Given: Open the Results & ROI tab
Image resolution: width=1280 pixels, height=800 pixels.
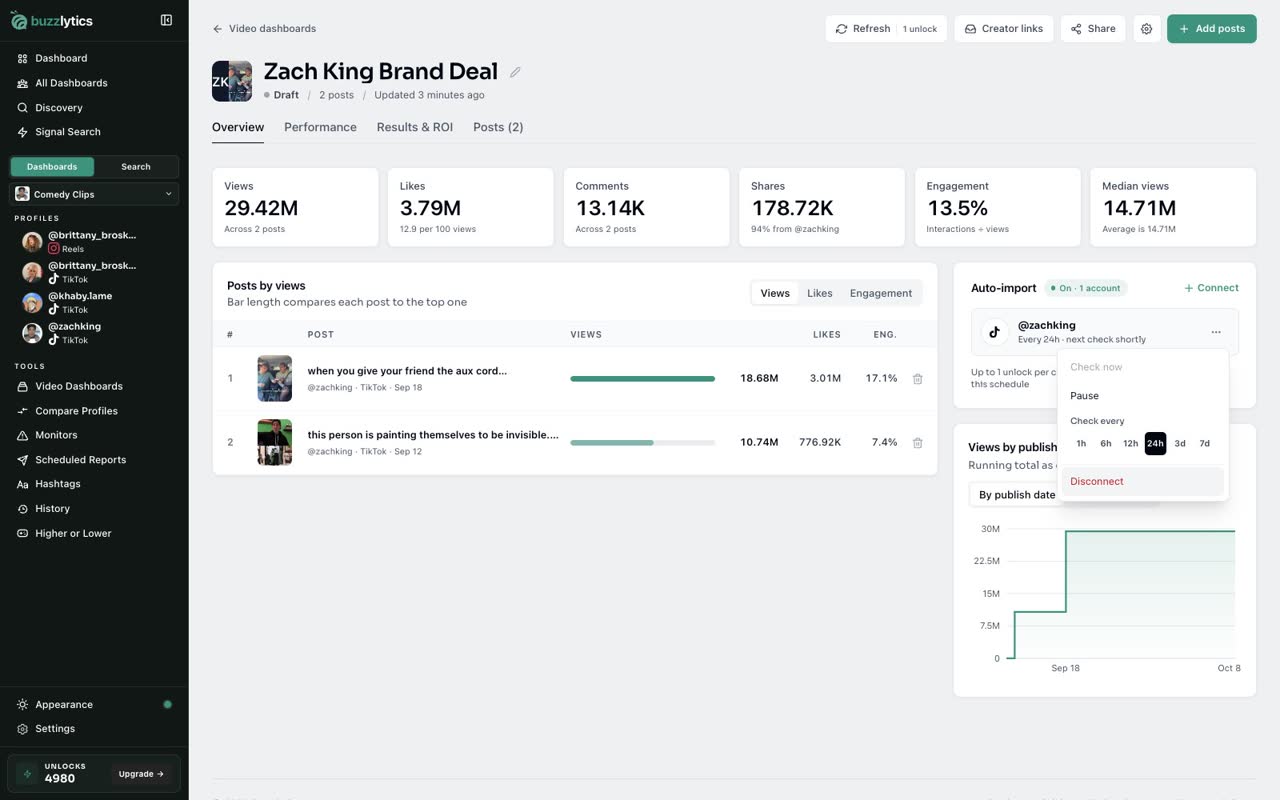Looking at the screenshot, I should tap(415, 127).
